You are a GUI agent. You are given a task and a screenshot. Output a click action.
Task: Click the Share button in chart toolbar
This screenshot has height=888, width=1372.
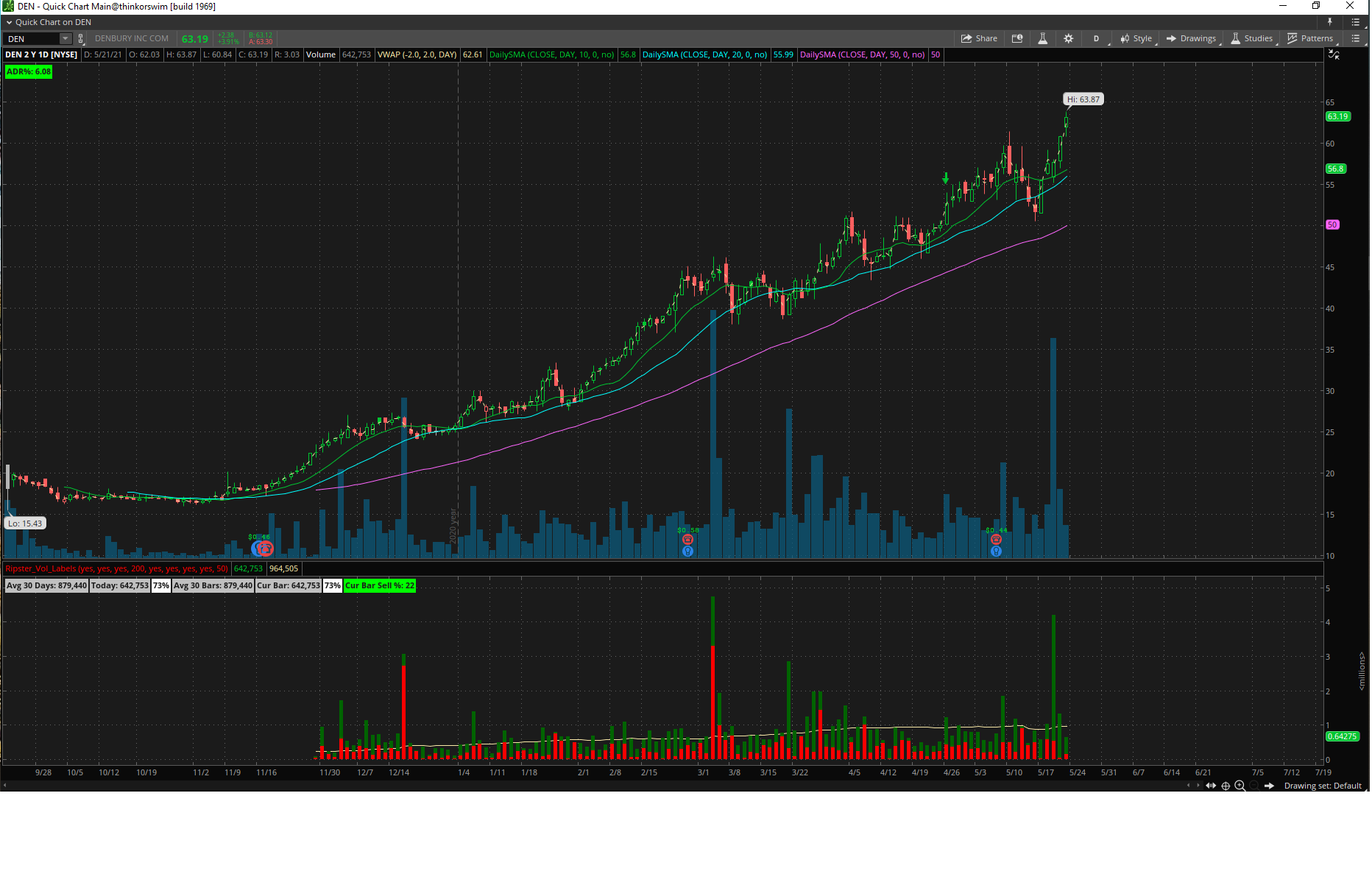coord(979,38)
